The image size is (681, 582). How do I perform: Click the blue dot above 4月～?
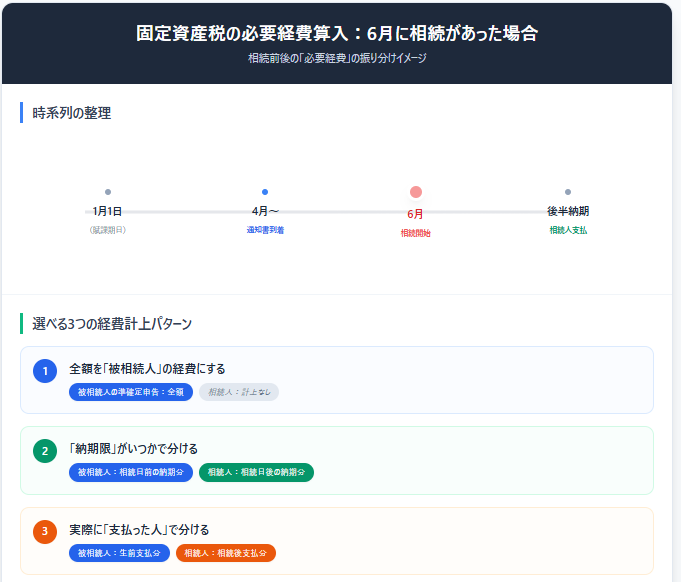pos(265,192)
